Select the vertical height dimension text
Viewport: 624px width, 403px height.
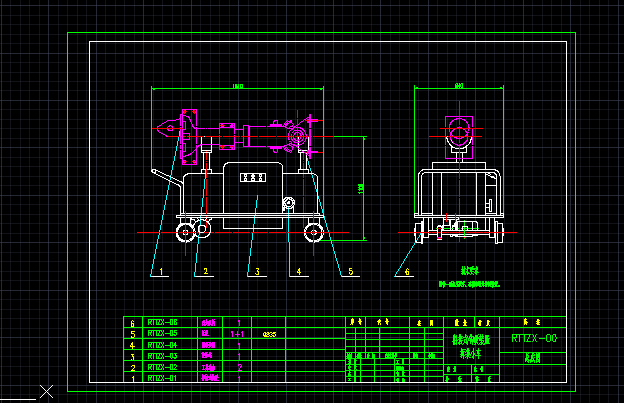[361, 189]
